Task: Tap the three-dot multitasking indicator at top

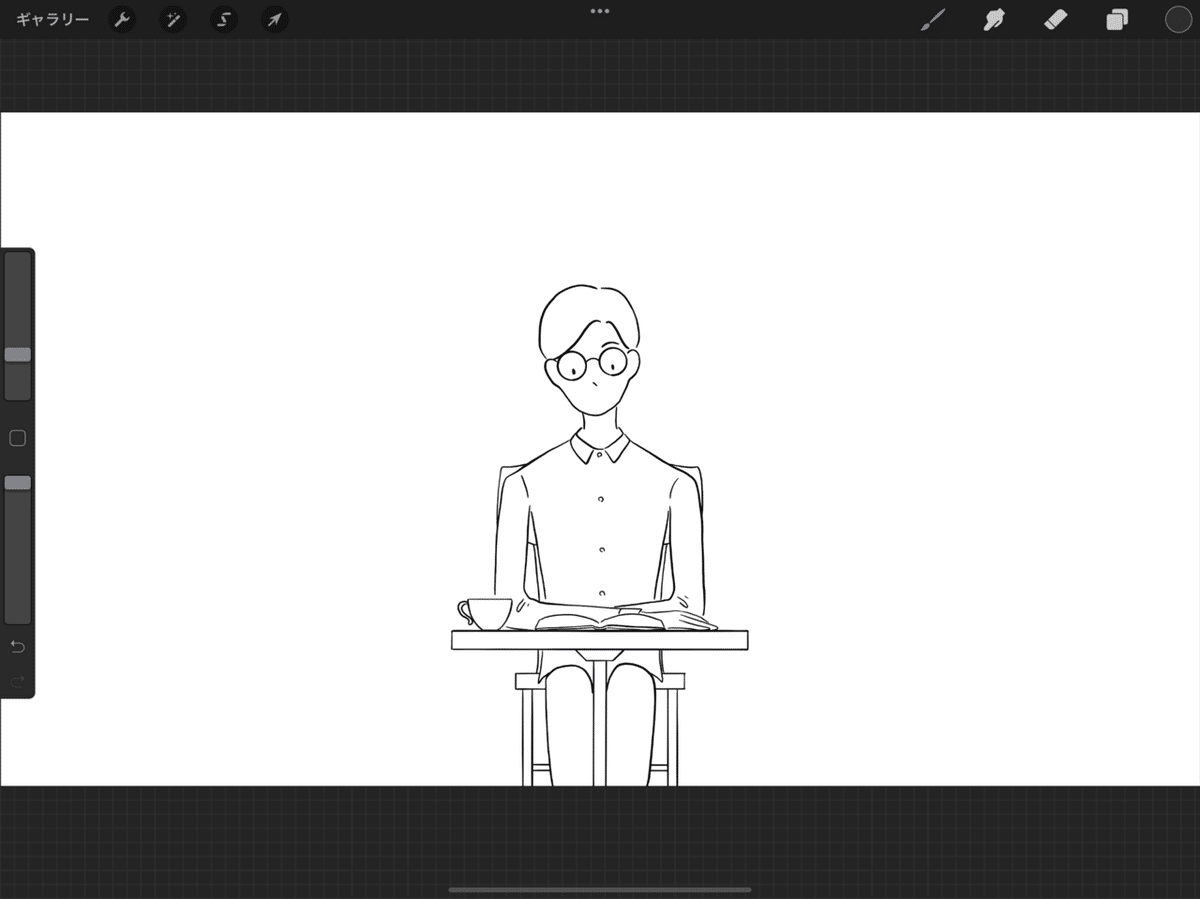Action: tap(600, 11)
